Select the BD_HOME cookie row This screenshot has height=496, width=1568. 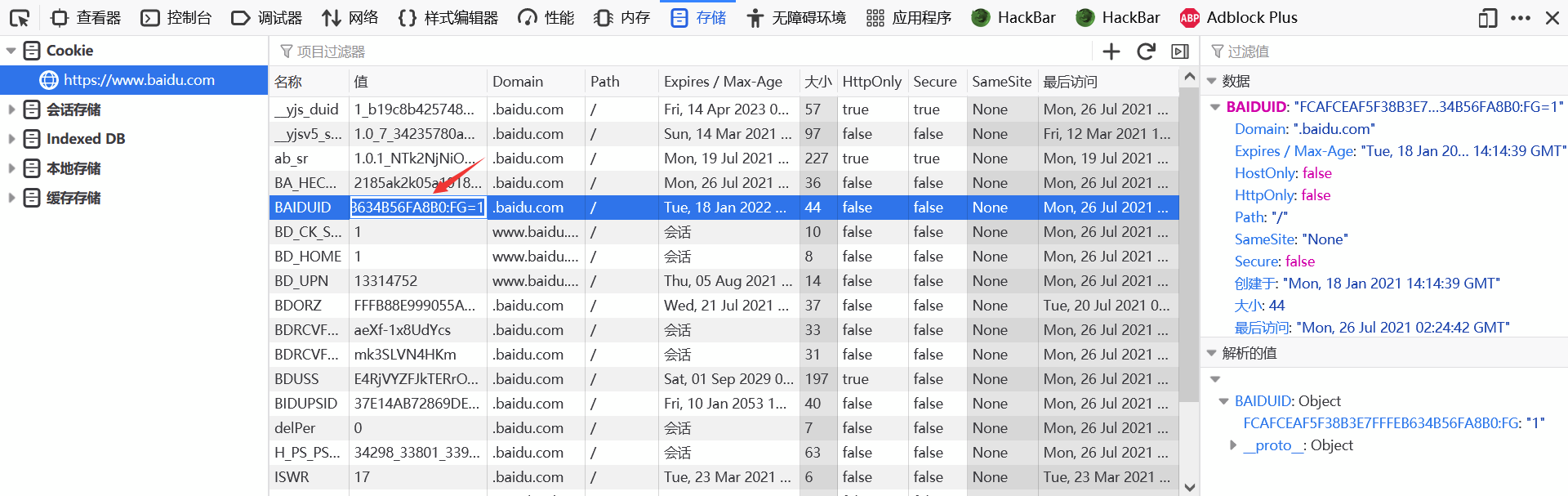(724, 257)
